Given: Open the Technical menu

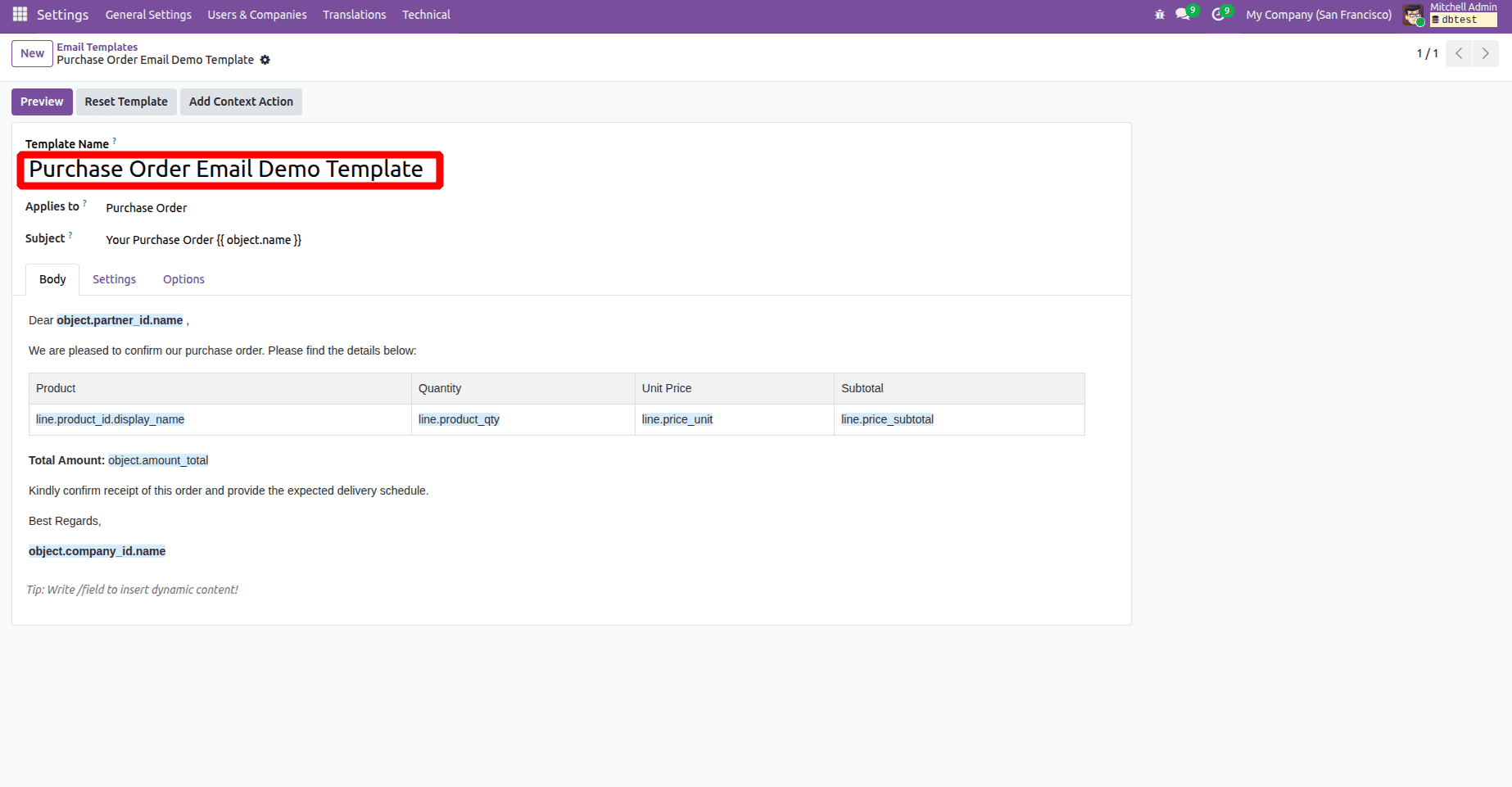Looking at the screenshot, I should (x=426, y=15).
